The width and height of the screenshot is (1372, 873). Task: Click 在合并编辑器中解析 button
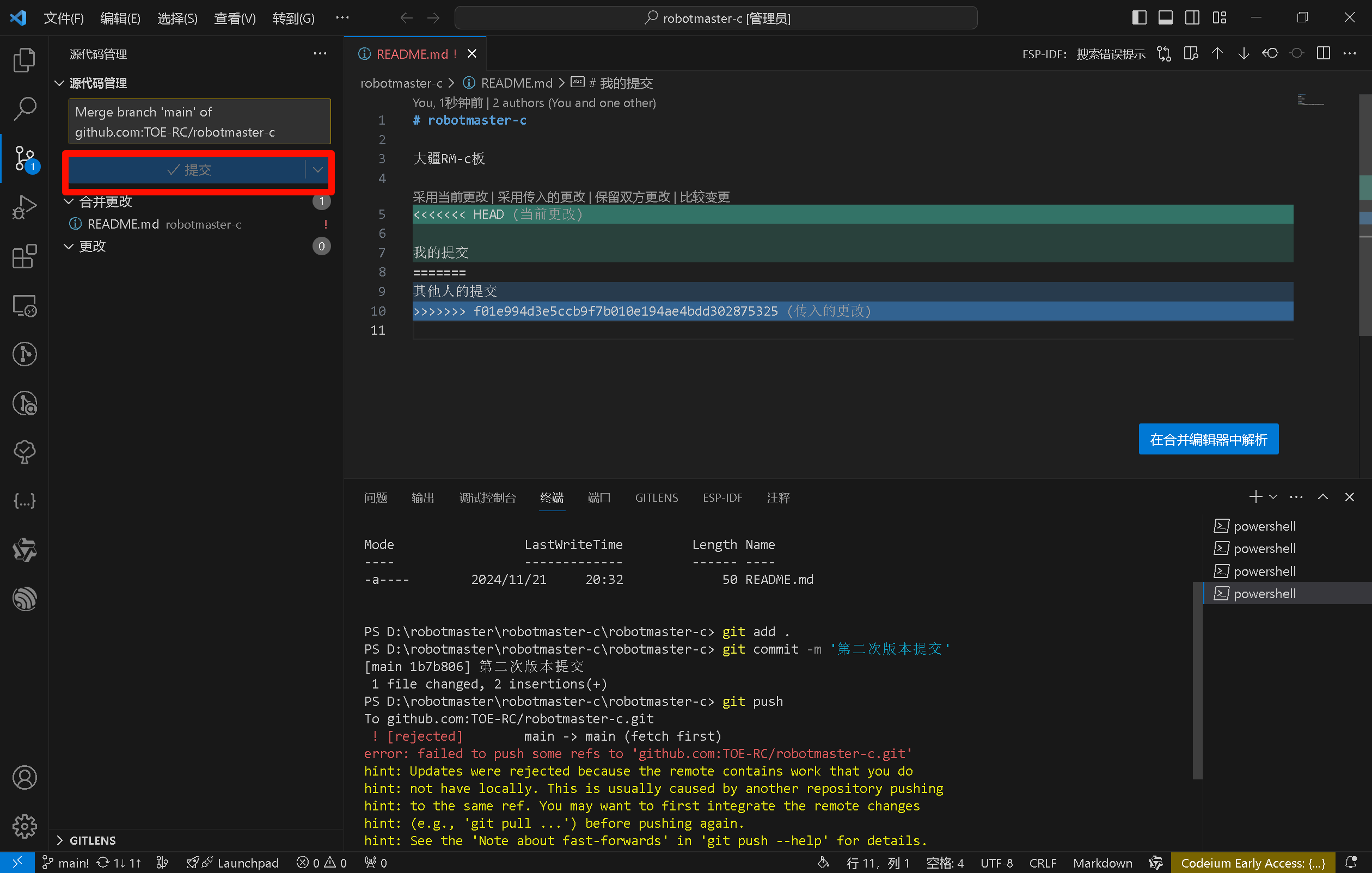click(1209, 439)
